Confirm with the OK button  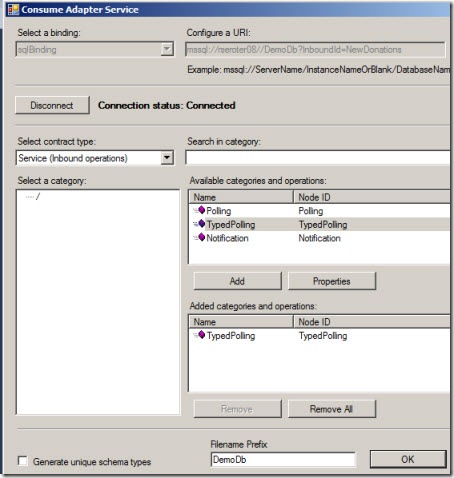(408, 459)
